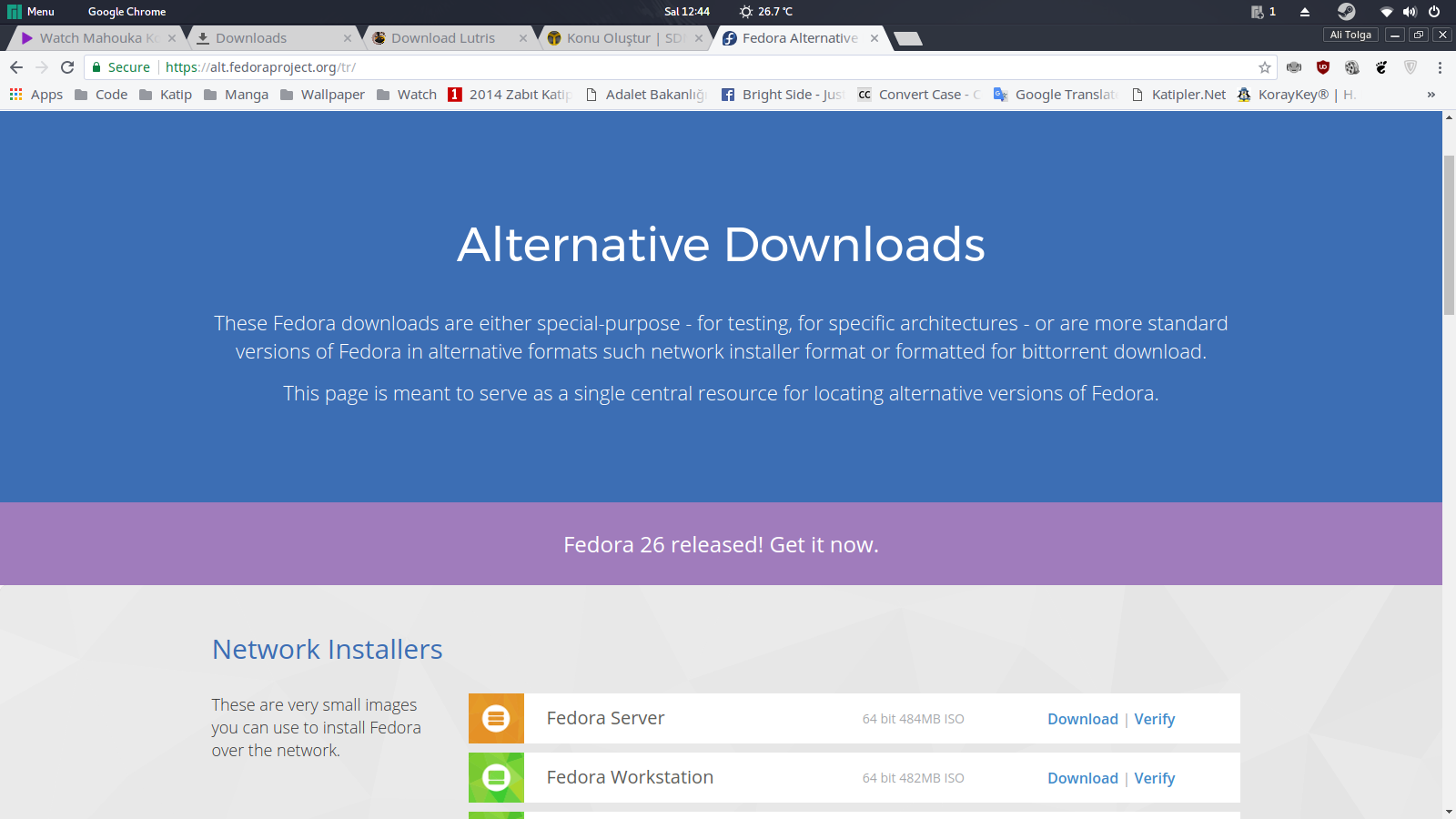Screen dimensions: 1456x819
Task: Open the grey headset-face extension icon
Action: (x=1294, y=67)
